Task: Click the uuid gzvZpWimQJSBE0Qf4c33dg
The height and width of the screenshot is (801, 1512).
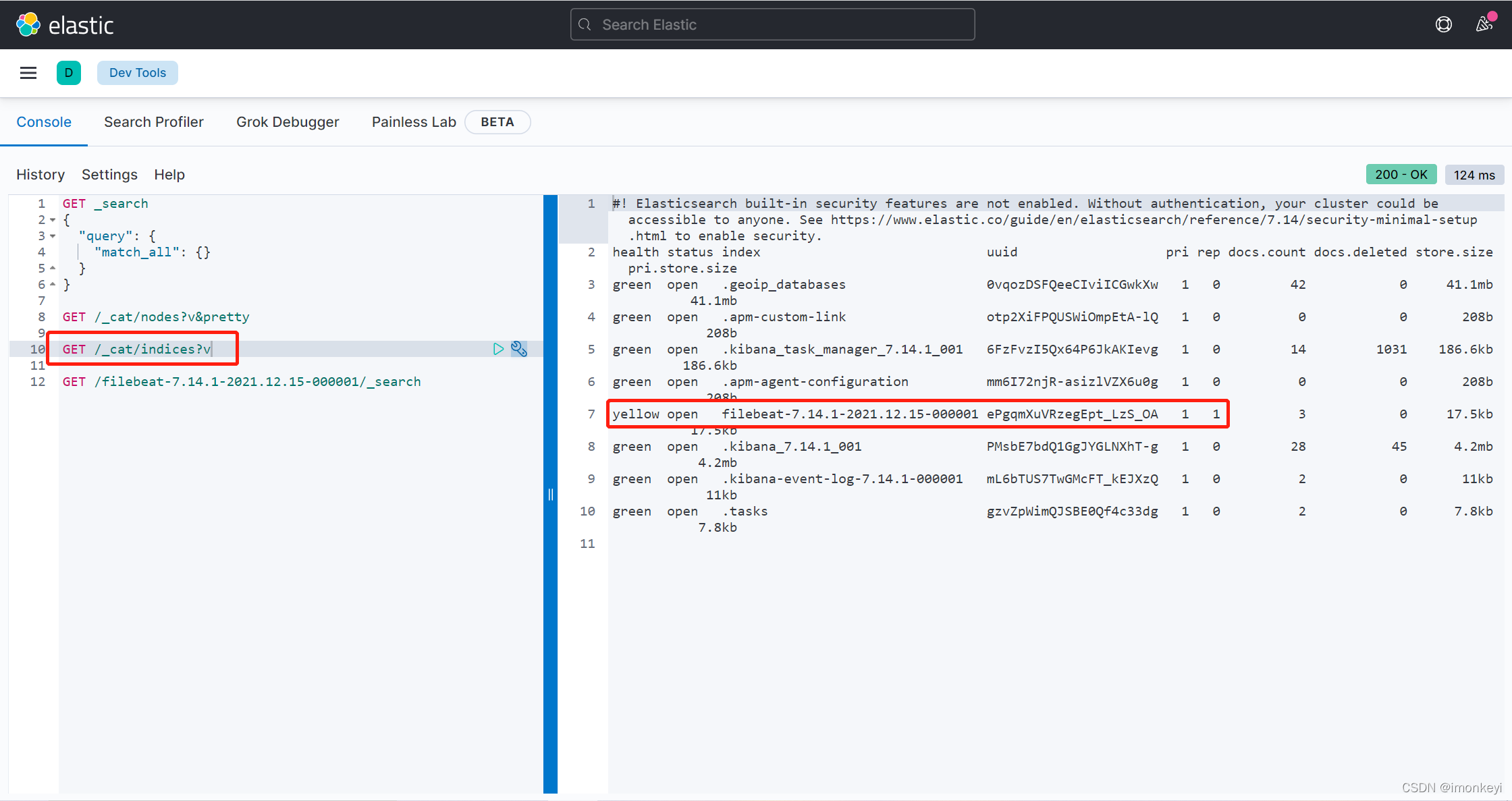Action: [x=1072, y=512]
